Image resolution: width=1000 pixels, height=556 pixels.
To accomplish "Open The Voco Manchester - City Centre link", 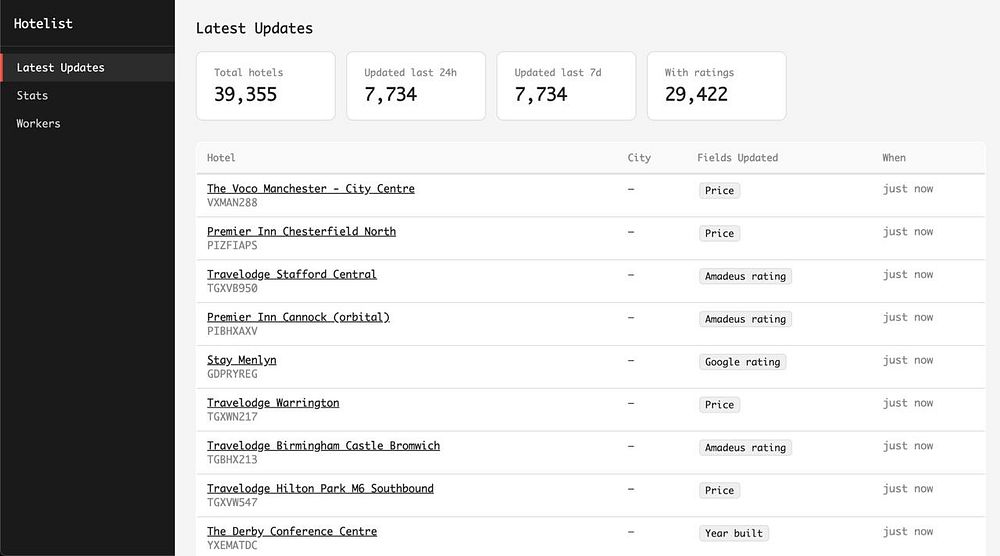I will (310, 189).
